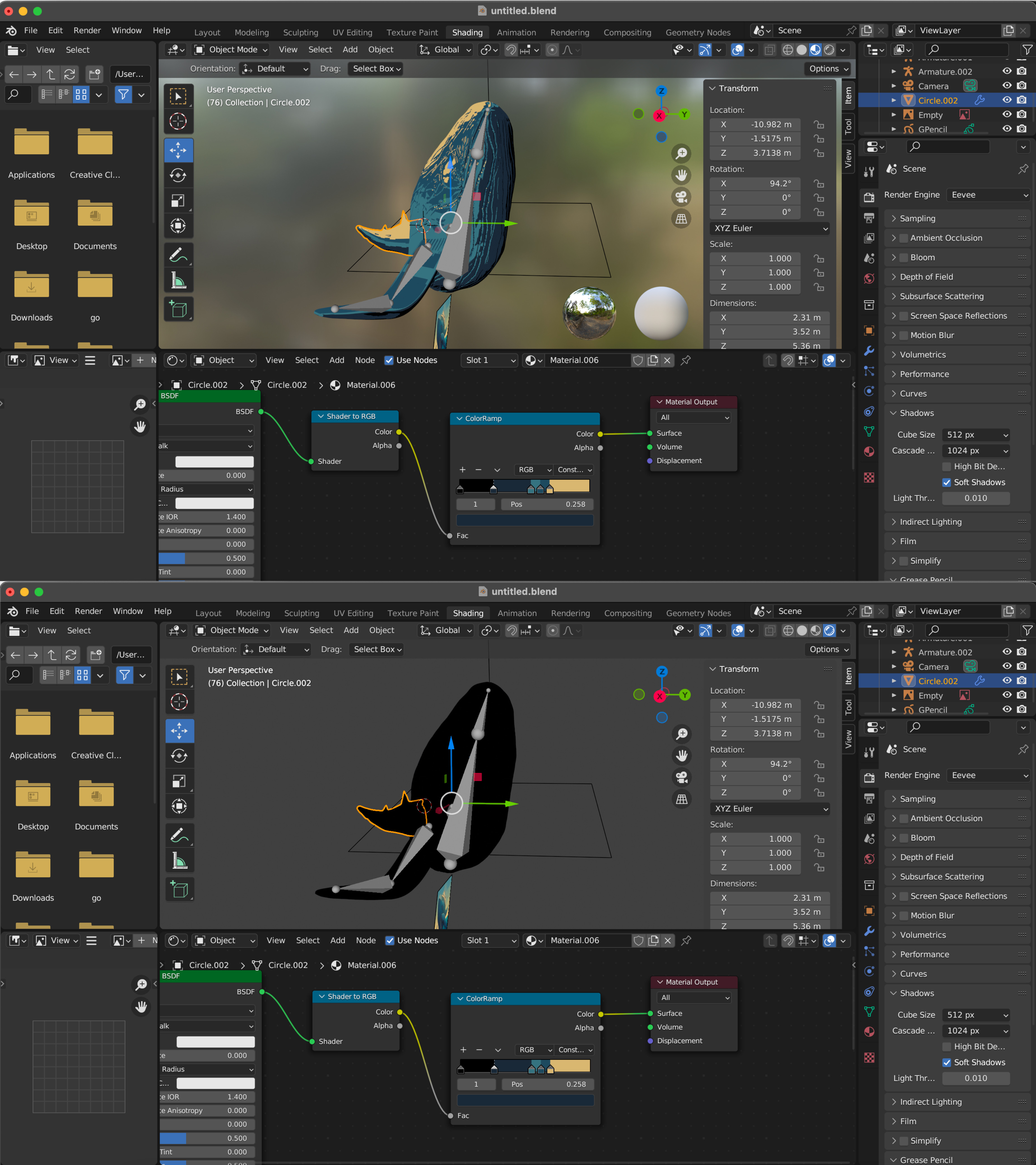Select the Rotate tool
The image size is (1036, 1165).
178,175
